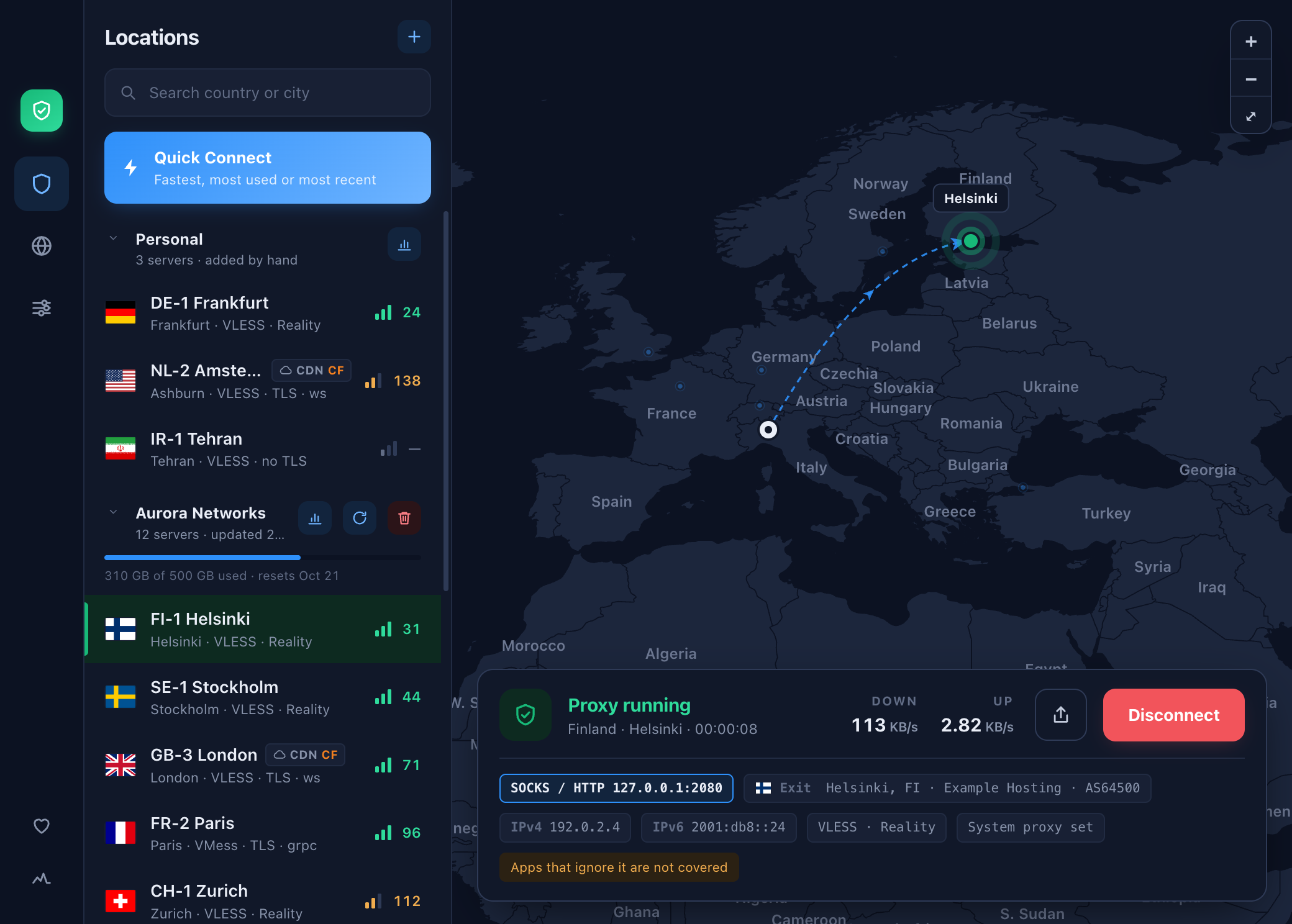The image size is (1292, 924).
Task: Select the FI-1 Helsinki server
Action: (x=263, y=629)
